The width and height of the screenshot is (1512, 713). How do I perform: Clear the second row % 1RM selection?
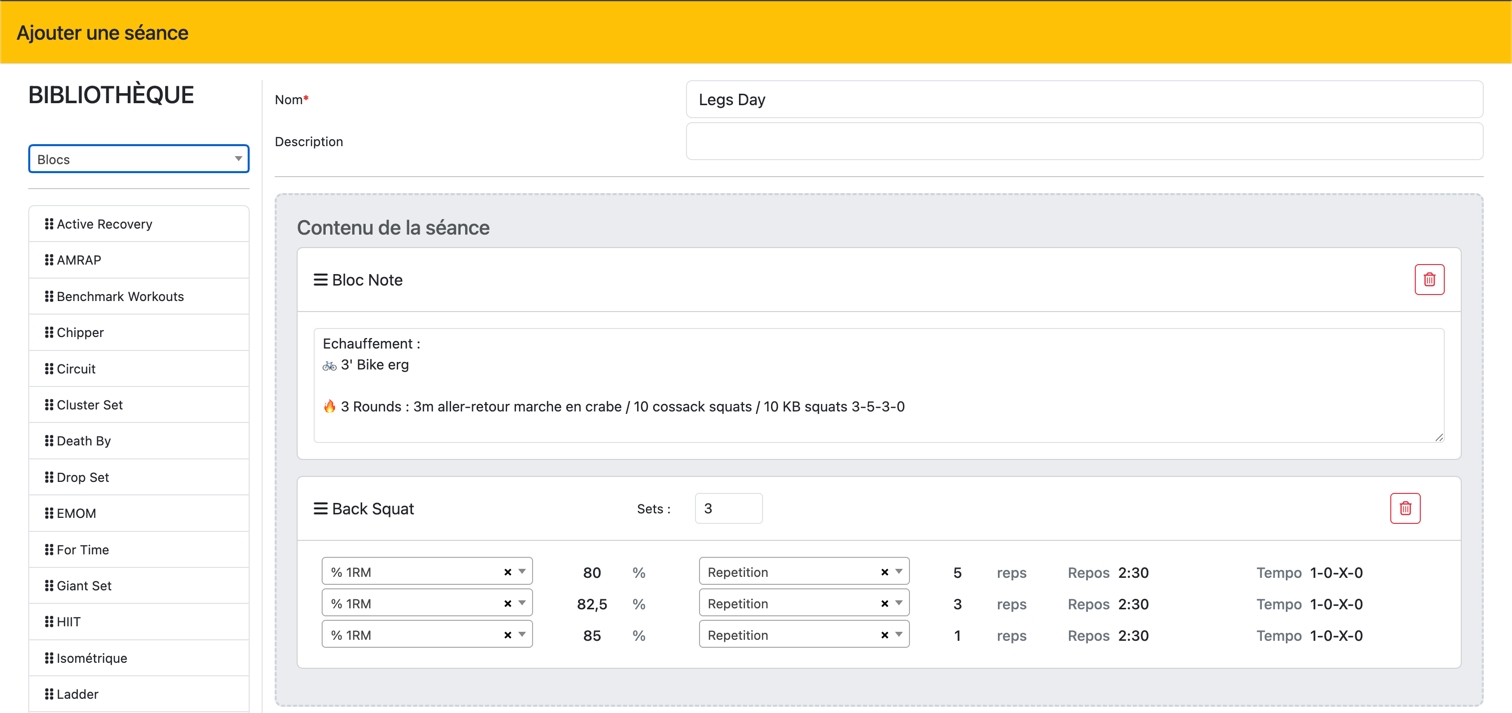pyautogui.click(x=507, y=604)
